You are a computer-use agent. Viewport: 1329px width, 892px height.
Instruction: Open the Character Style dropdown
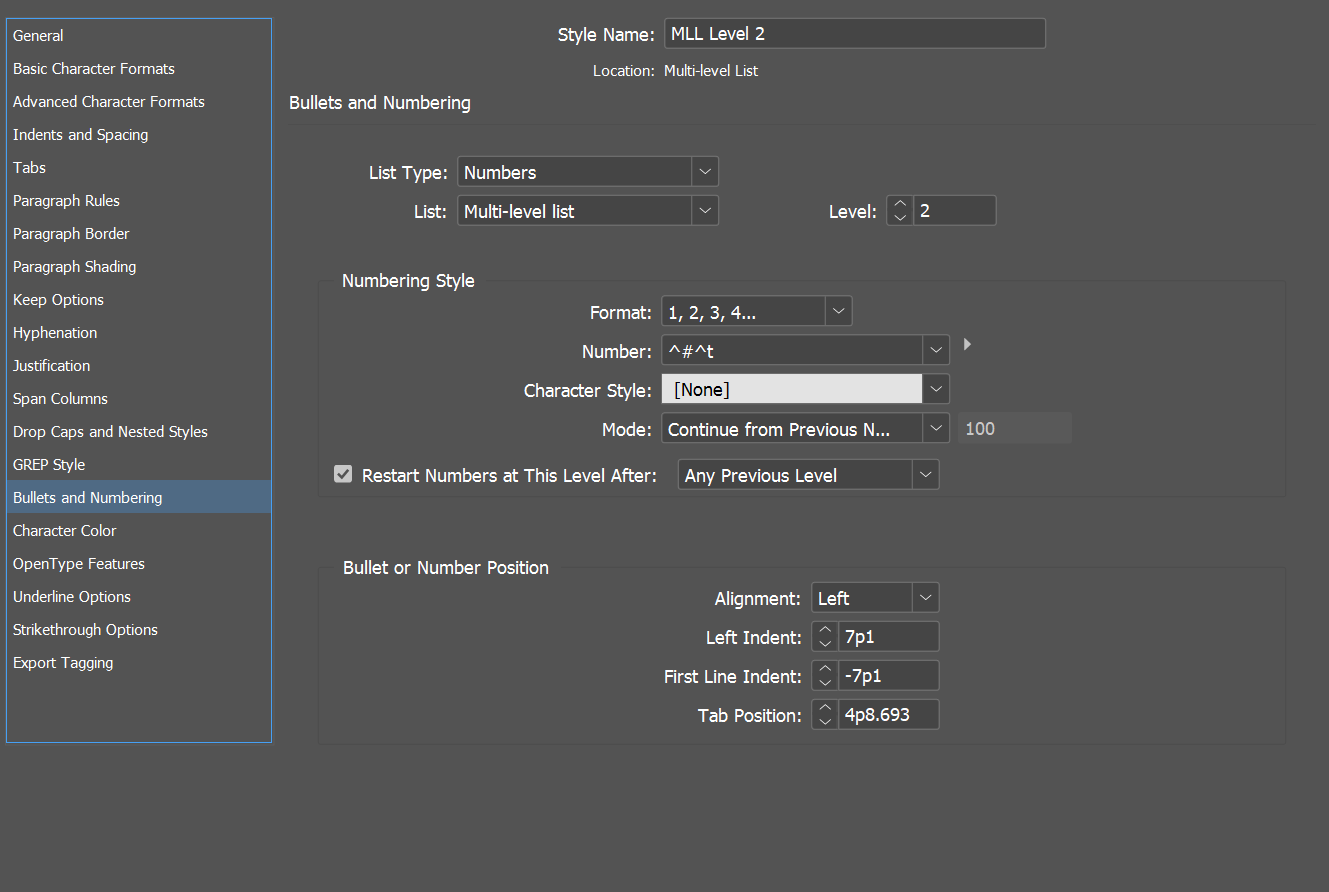coord(935,389)
